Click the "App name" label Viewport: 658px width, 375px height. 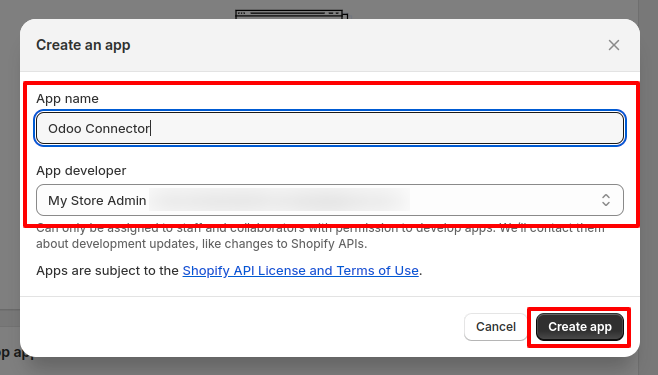[67, 99]
